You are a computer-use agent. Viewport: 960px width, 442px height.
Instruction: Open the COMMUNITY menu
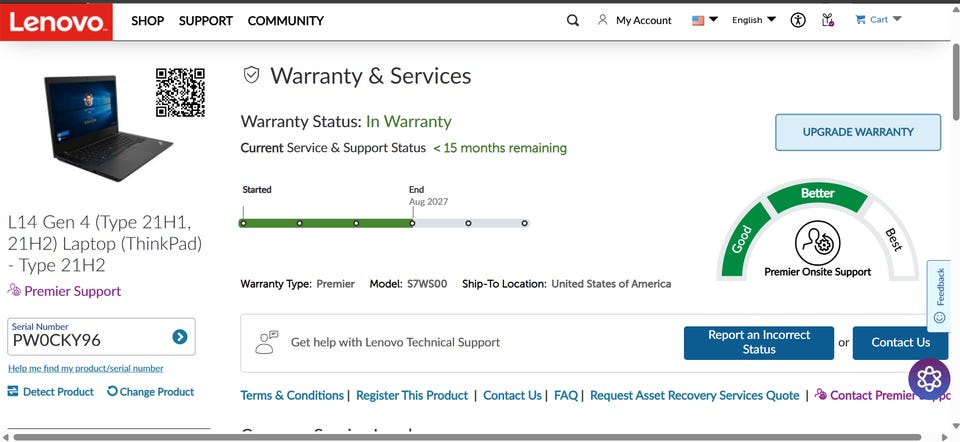click(286, 21)
